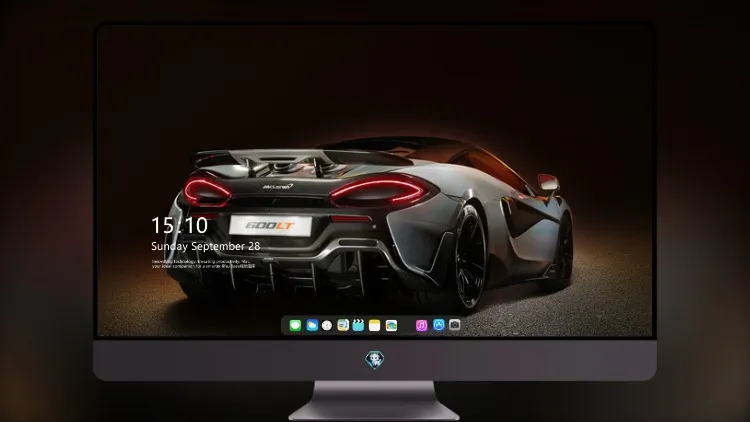
Task: Launch the pink Music app
Action: [421, 325]
